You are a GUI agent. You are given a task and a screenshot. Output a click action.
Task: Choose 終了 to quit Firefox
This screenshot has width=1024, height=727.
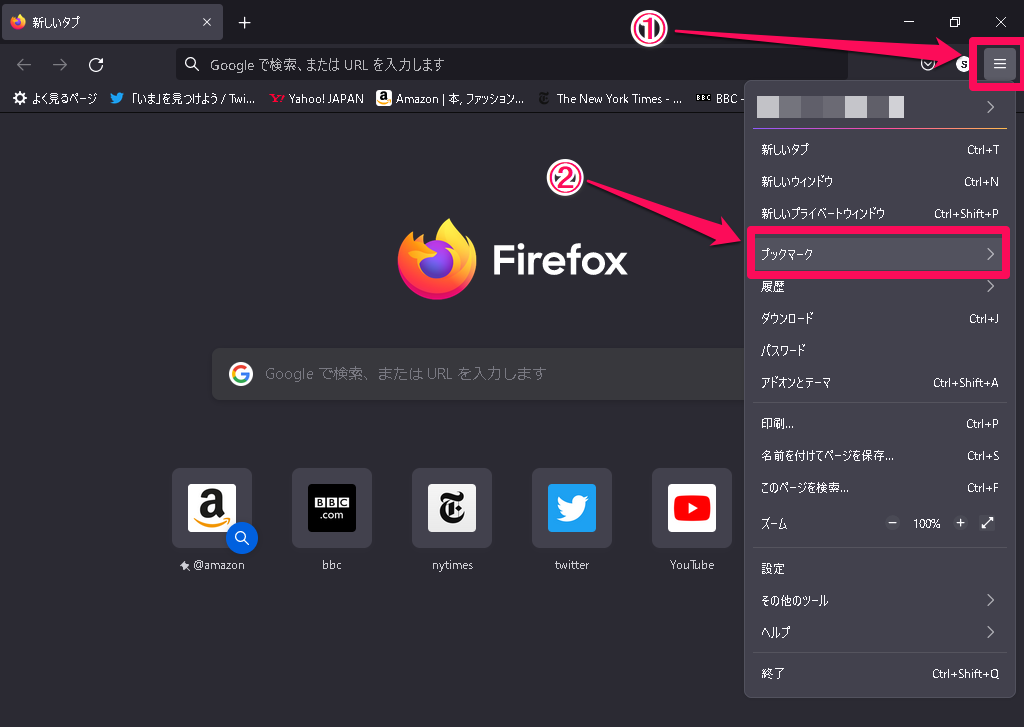pos(880,673)
